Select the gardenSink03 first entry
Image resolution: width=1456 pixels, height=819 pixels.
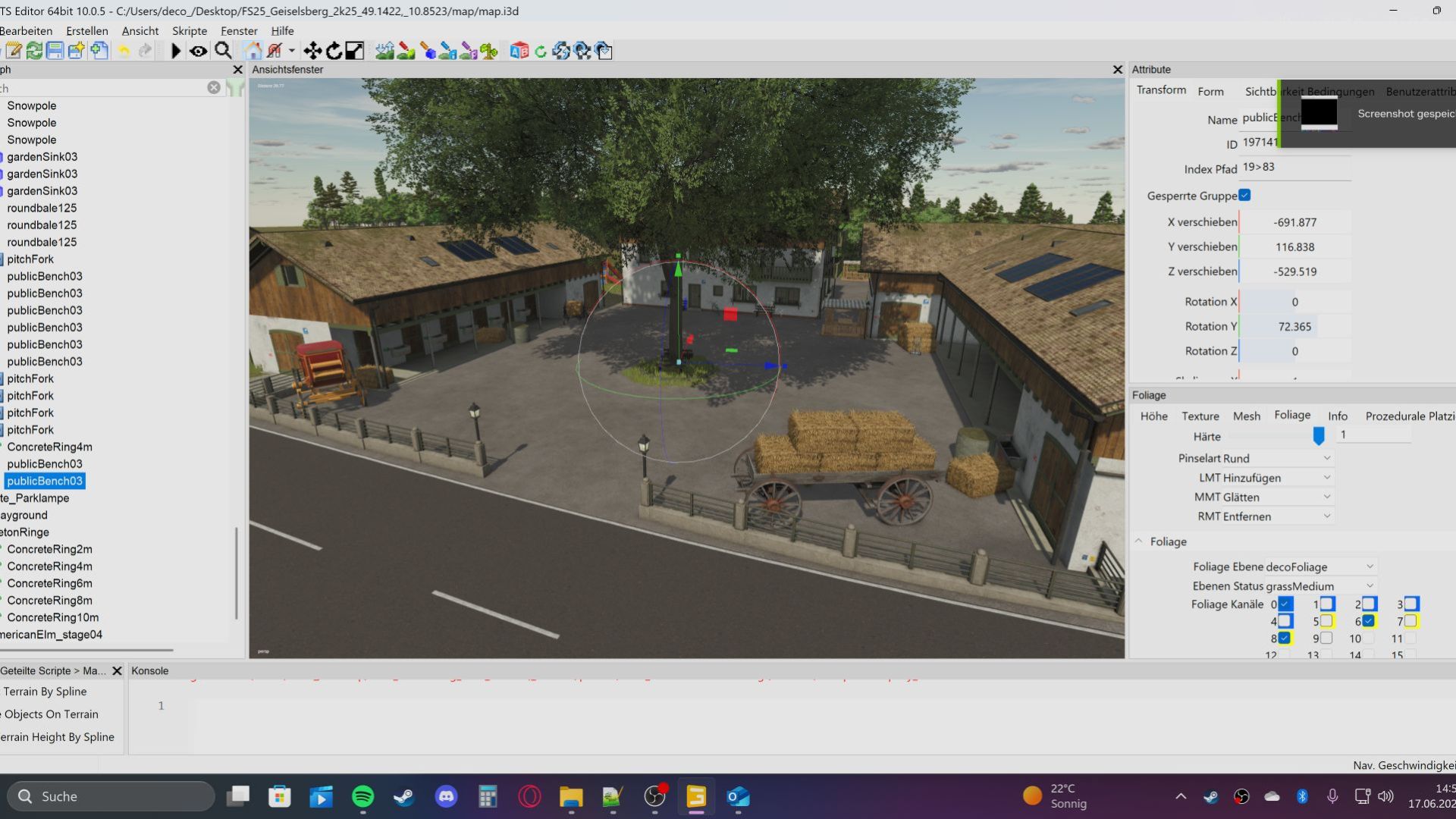pos(42,157)
